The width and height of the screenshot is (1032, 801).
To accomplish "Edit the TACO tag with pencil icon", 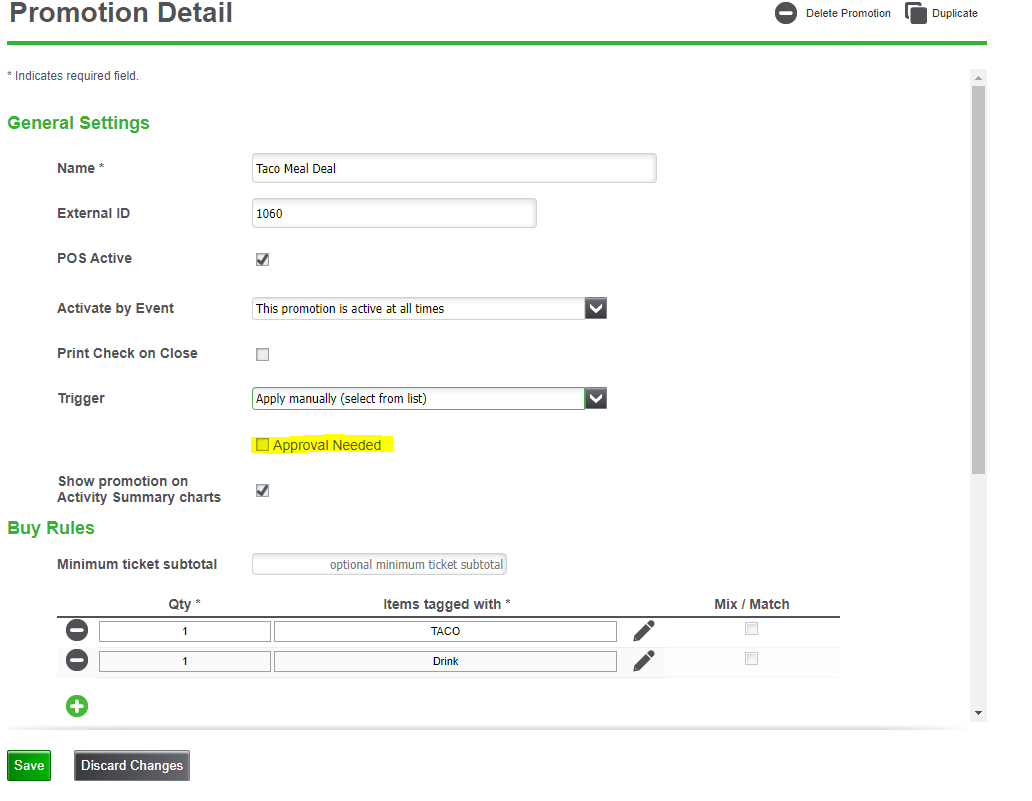I will pyautogui.click(x=644, y=631).
